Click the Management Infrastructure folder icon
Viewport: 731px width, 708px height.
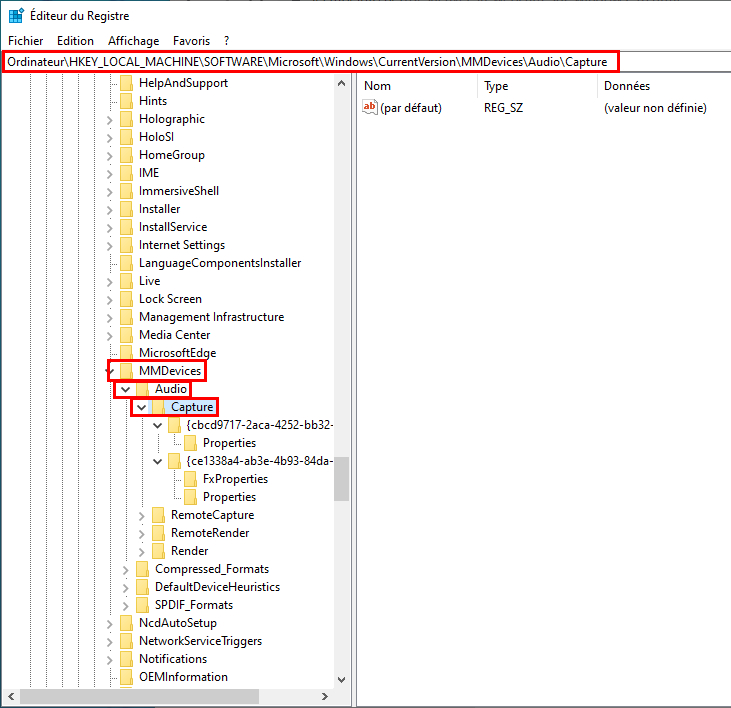coord(126,317)
